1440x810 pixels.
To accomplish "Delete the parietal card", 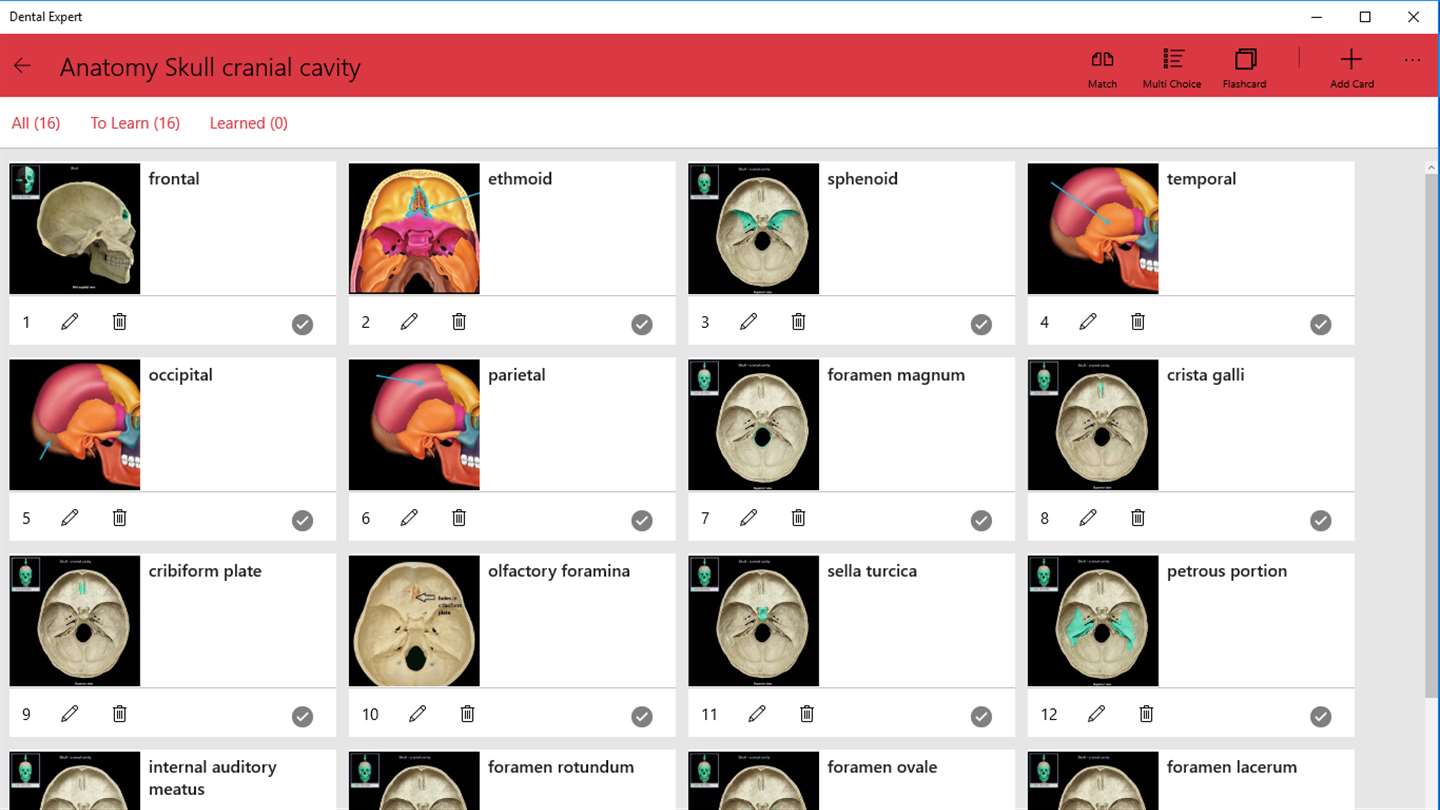I will point(459,518).
